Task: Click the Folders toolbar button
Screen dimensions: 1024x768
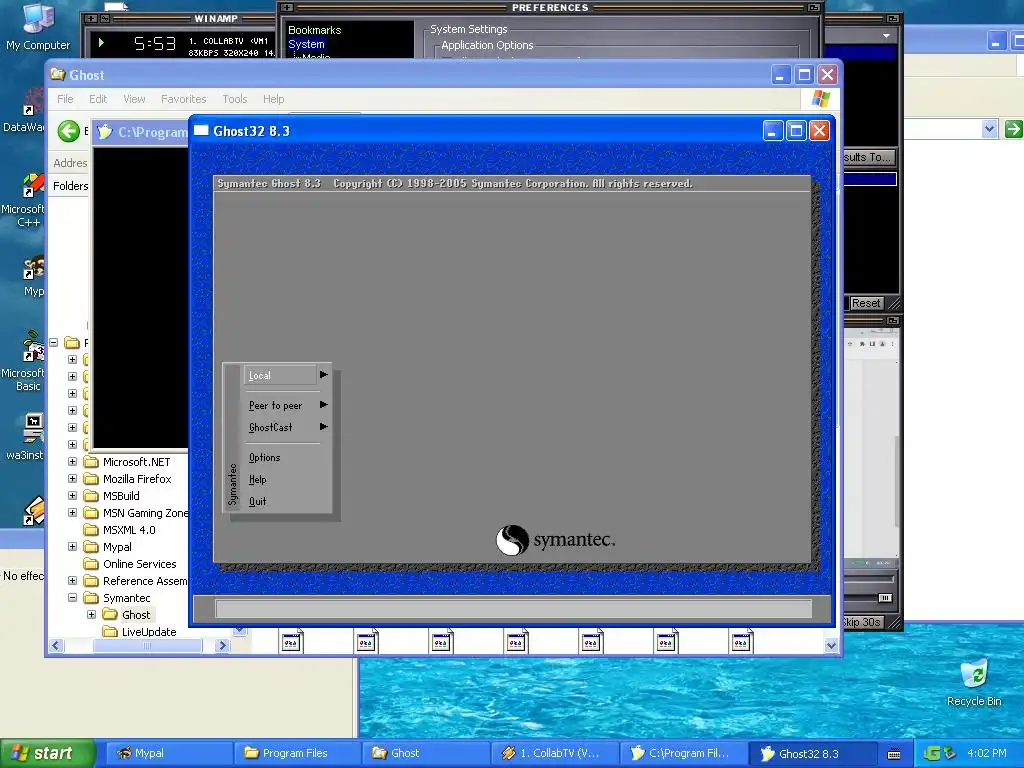Action: (70, 186)
